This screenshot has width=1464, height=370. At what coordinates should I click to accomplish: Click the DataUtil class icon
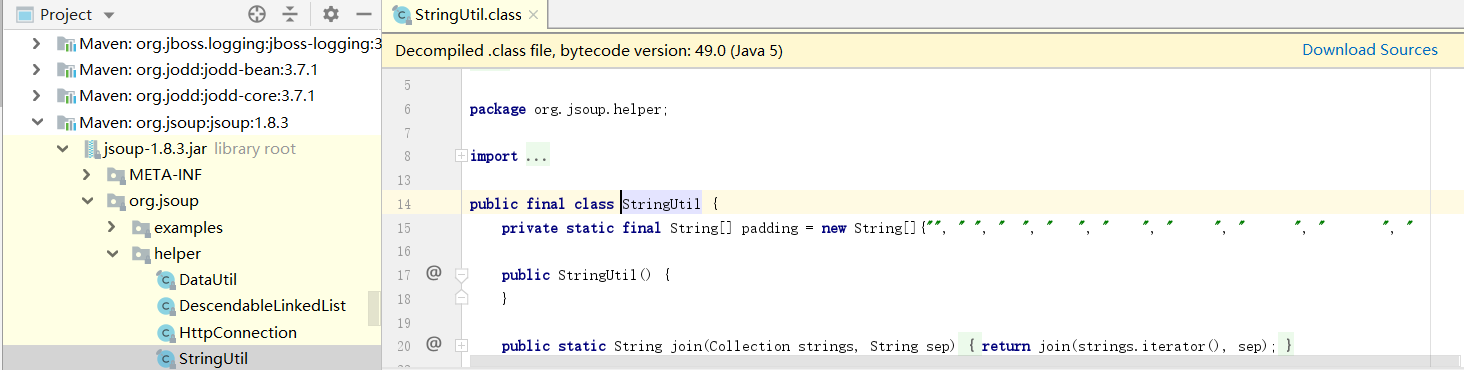point(166,280)
